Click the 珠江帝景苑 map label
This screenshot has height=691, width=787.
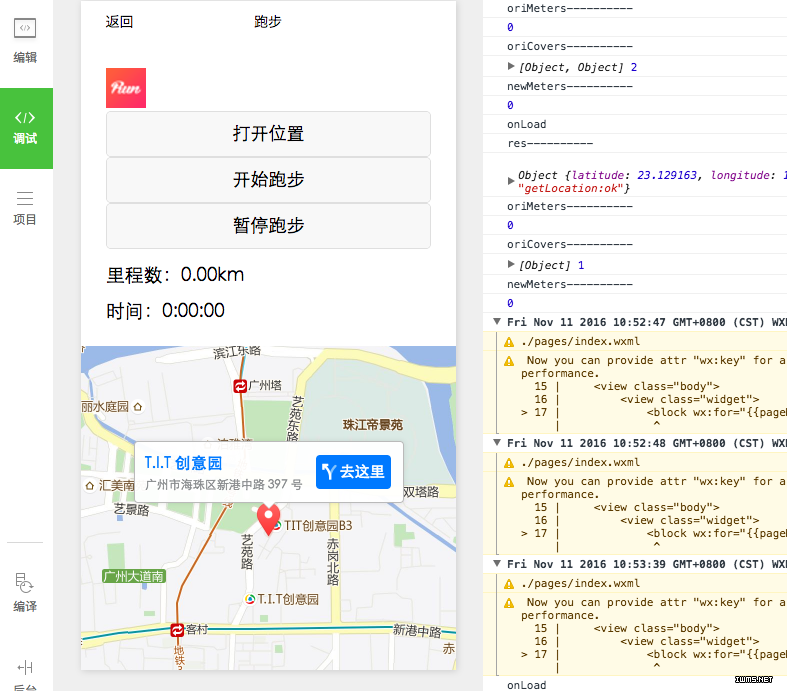pyautogui.click(x=373, y=425)
